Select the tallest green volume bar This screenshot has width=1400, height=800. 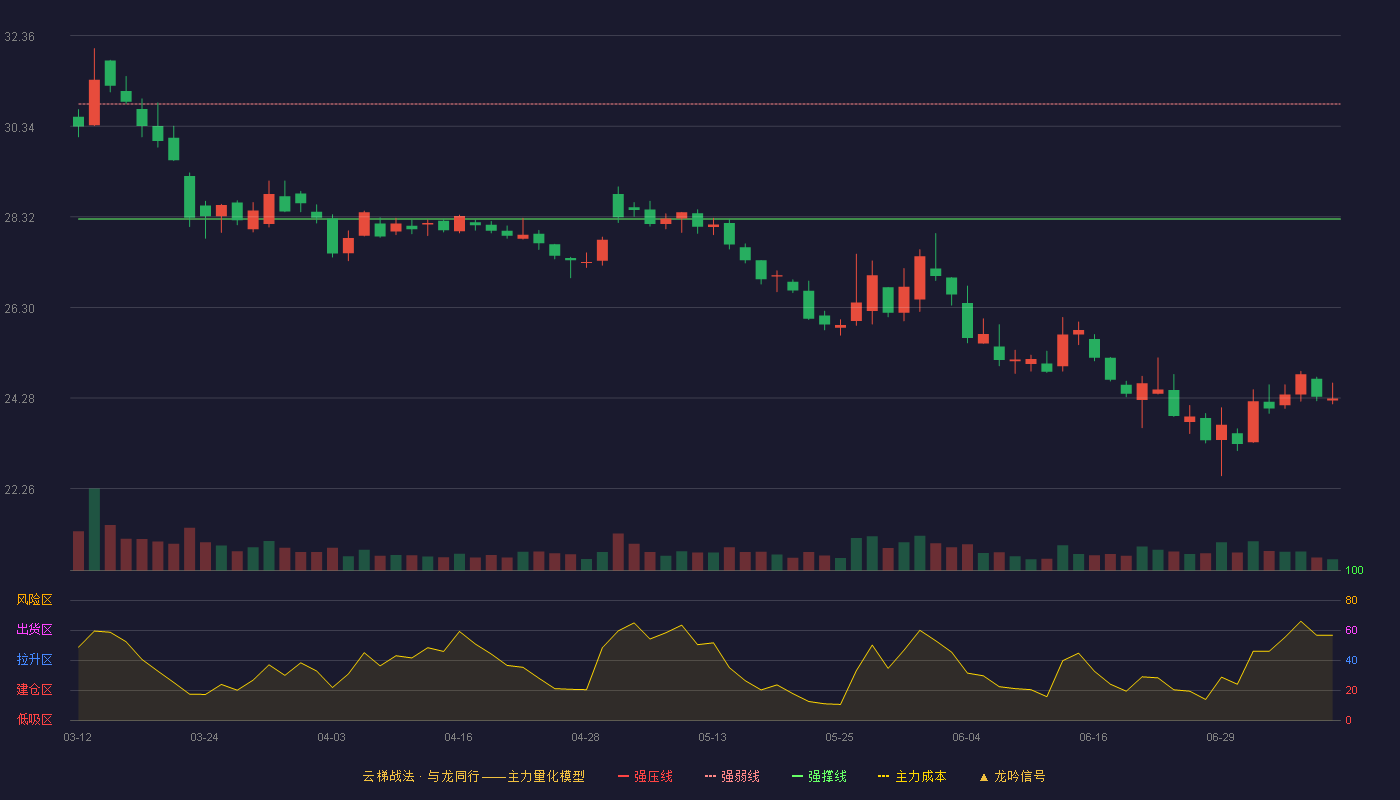94,529
